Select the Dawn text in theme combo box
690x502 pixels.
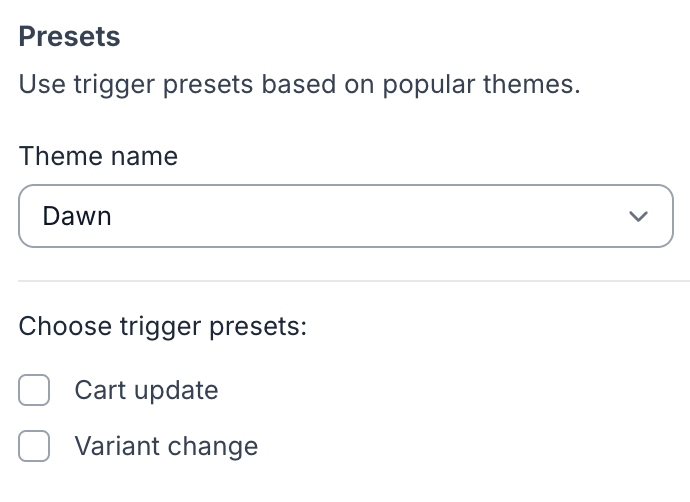click(76, 216)
